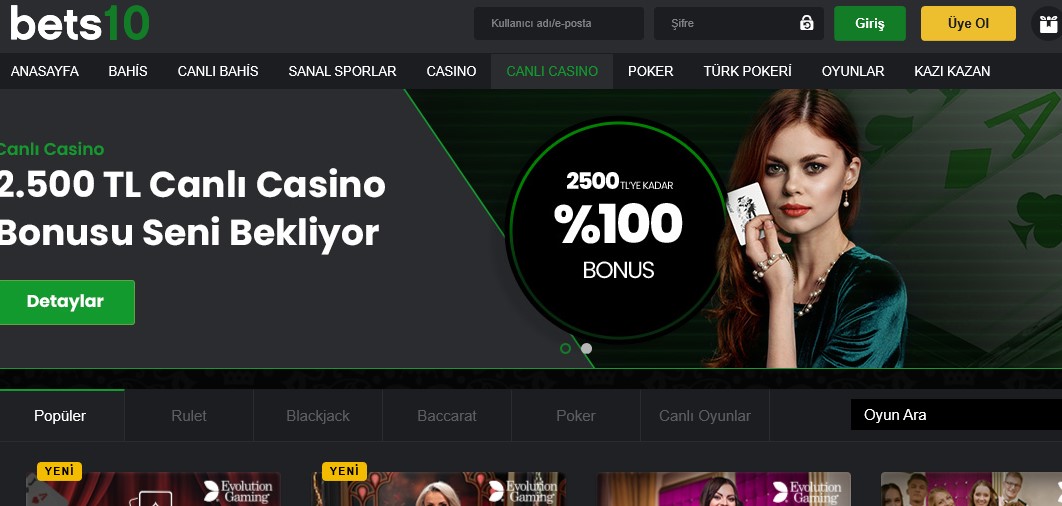The width and height of the screenshot is (1062, 506).
Task: Open the first YENİ Evolution Gaming thumbnail
Action: pos(153,488)
